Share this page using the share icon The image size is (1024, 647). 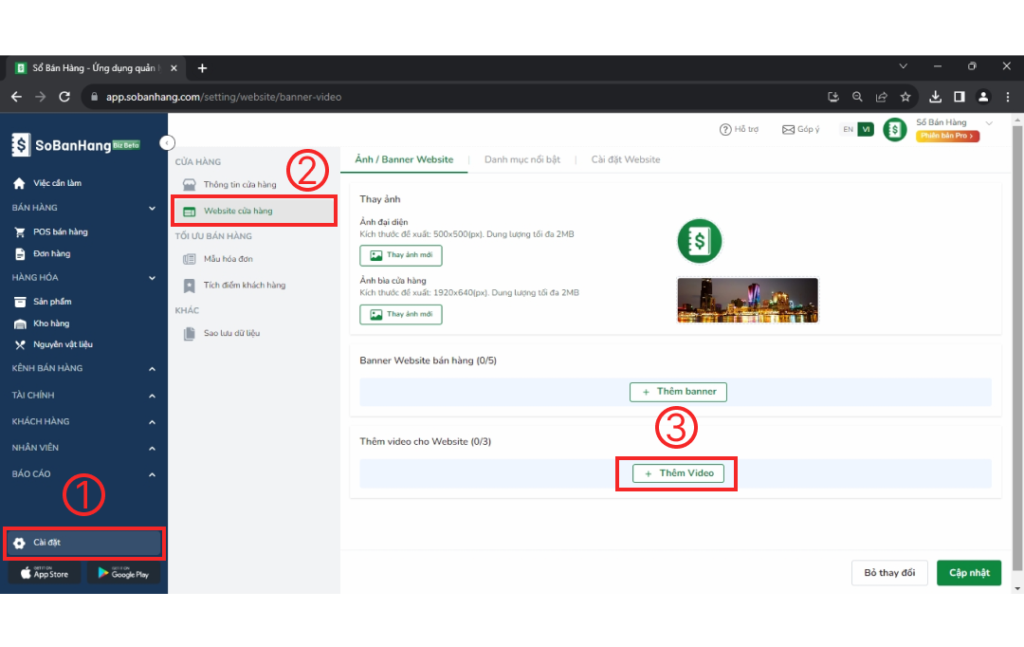[x=882, y=97]
